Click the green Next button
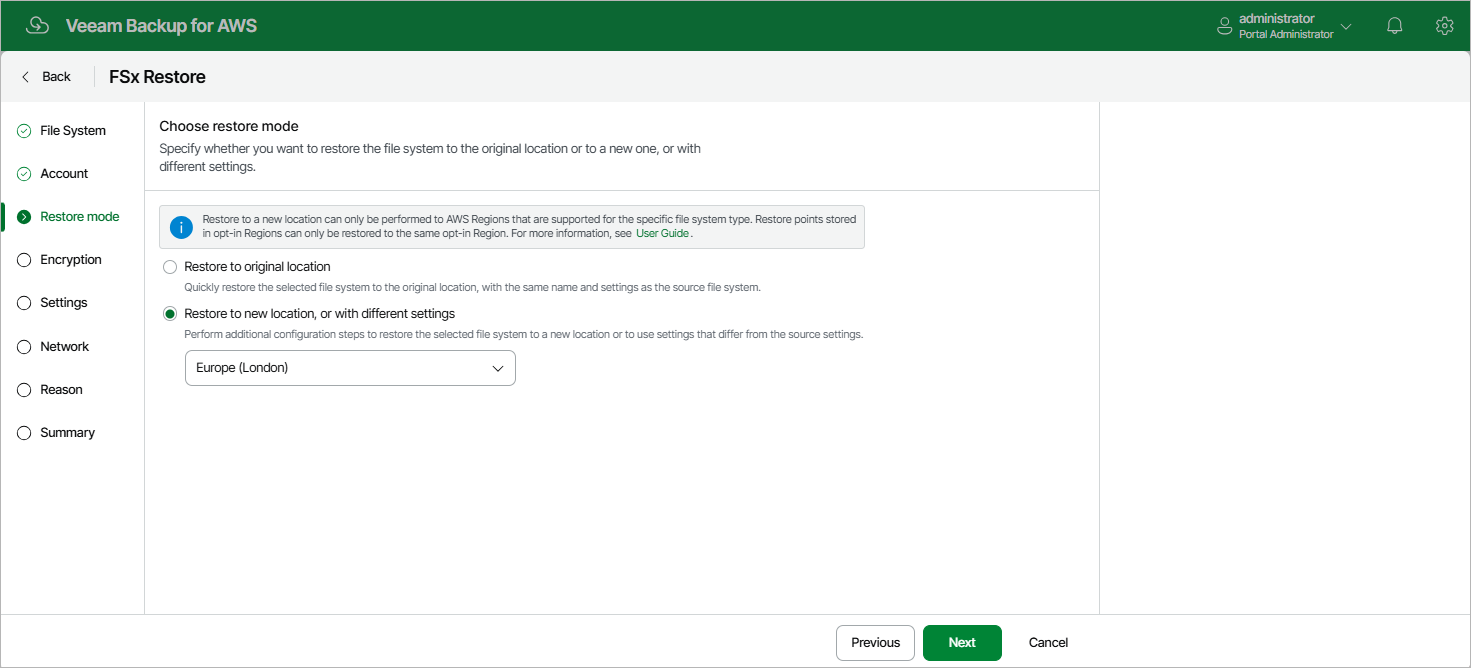The width and height of the screenshot is (1471, 668). point(962,643)
